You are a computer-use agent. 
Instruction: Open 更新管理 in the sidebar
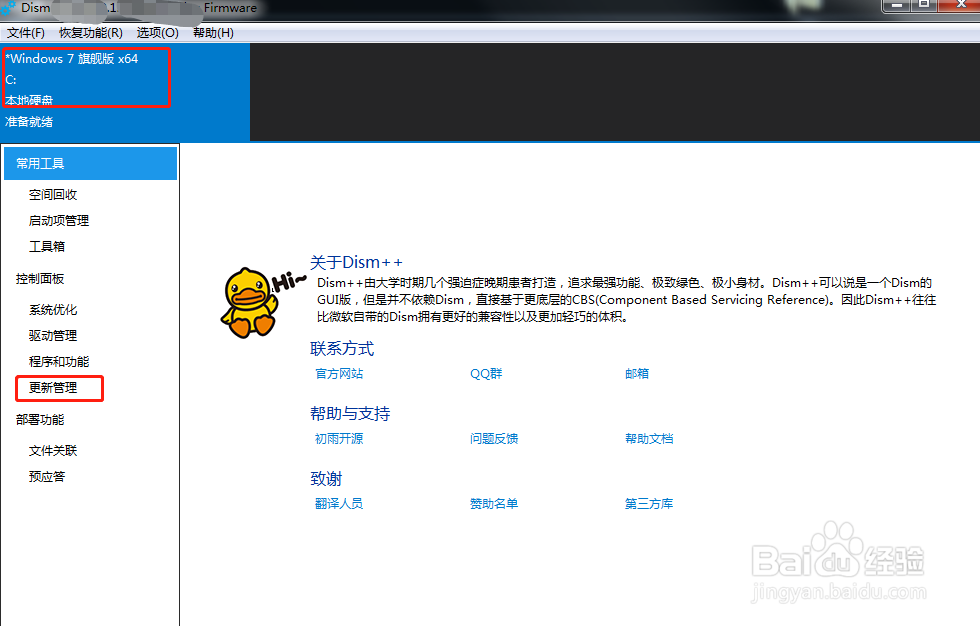tap(53, 388)
